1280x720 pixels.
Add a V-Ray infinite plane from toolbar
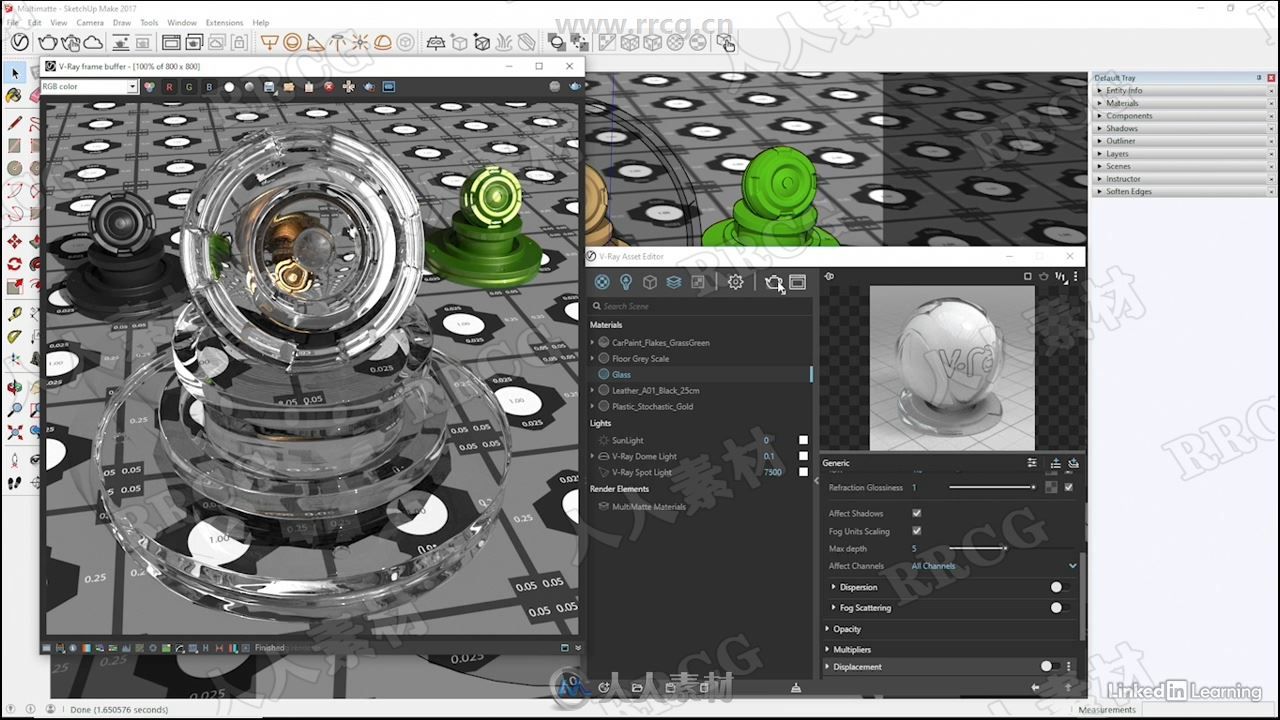click(x=436, y=42)
